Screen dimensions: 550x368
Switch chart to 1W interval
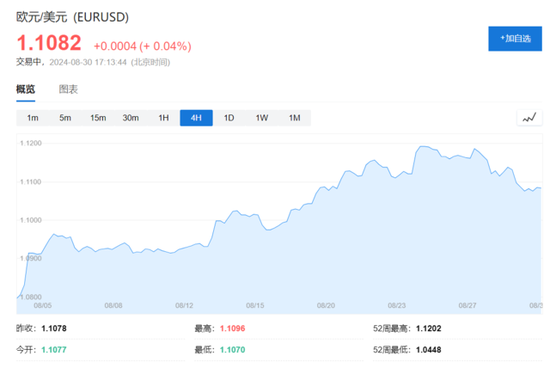[x=262, y=118]
